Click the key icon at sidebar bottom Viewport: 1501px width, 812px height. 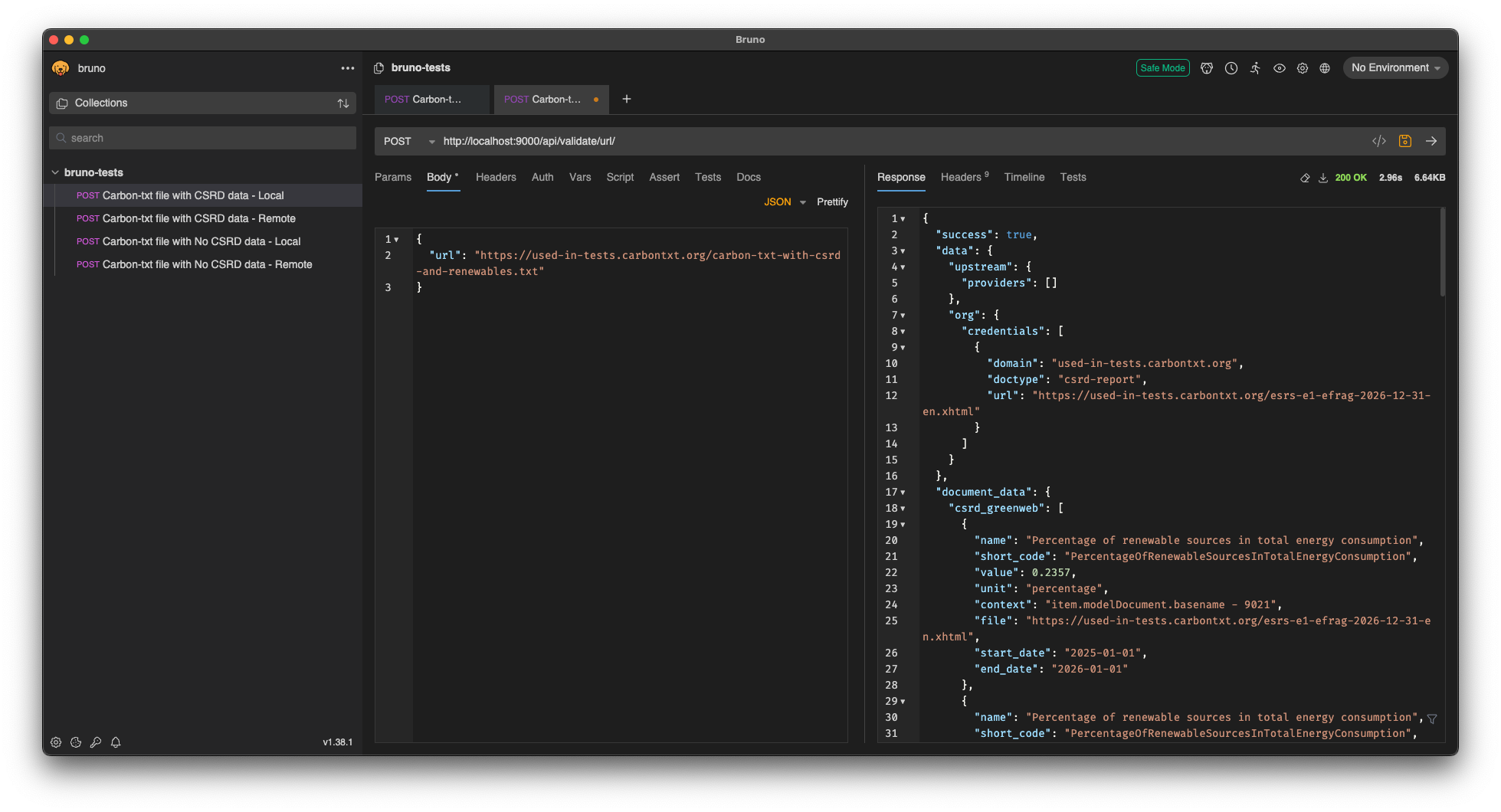96,742
